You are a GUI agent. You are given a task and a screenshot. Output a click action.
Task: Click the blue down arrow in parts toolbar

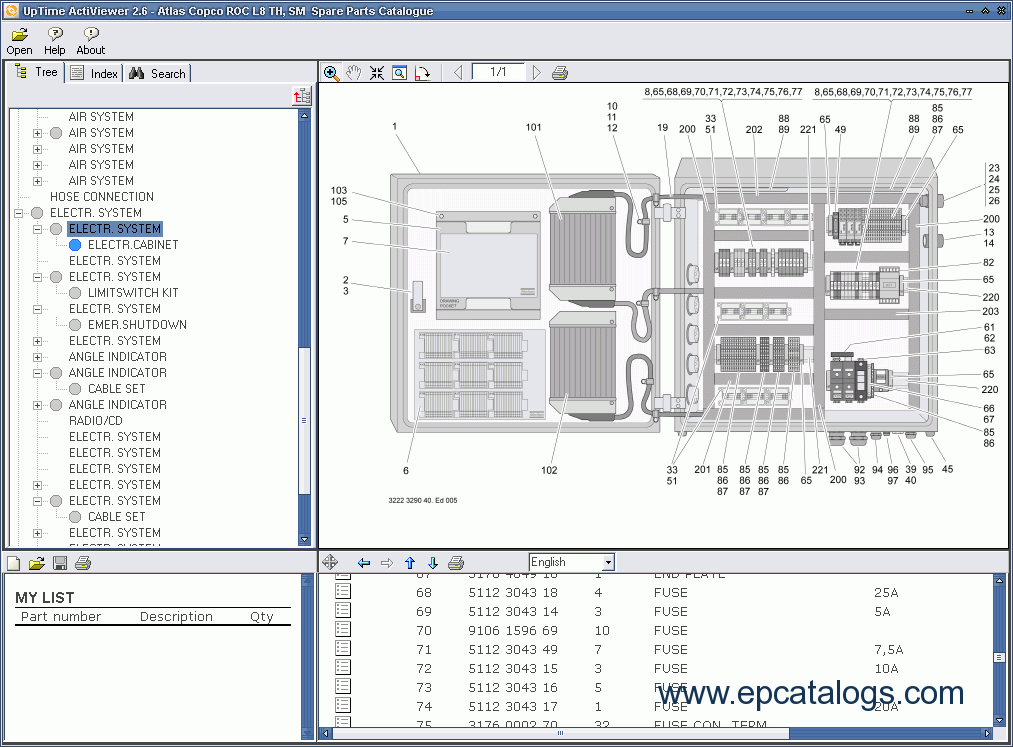pos(433,563)
